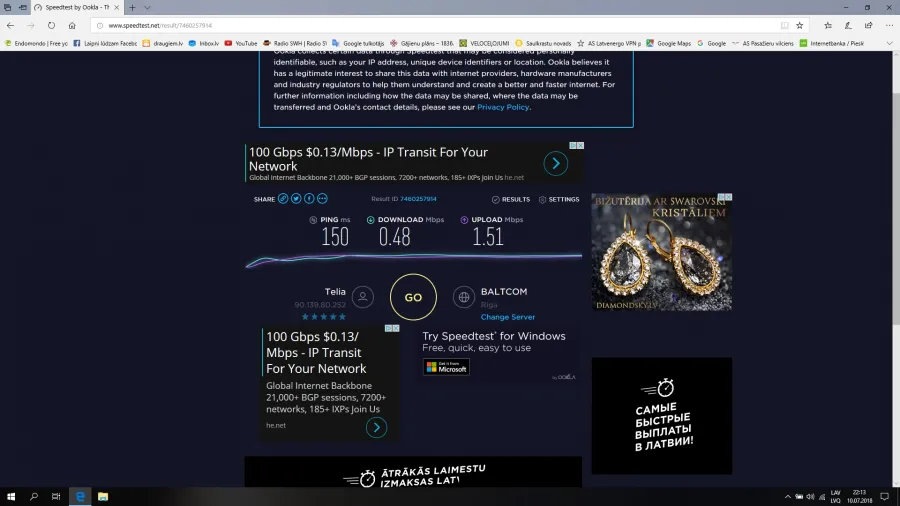The image size is (900, 506).
Task: Refresh the page
Action: tap(51, 25)
